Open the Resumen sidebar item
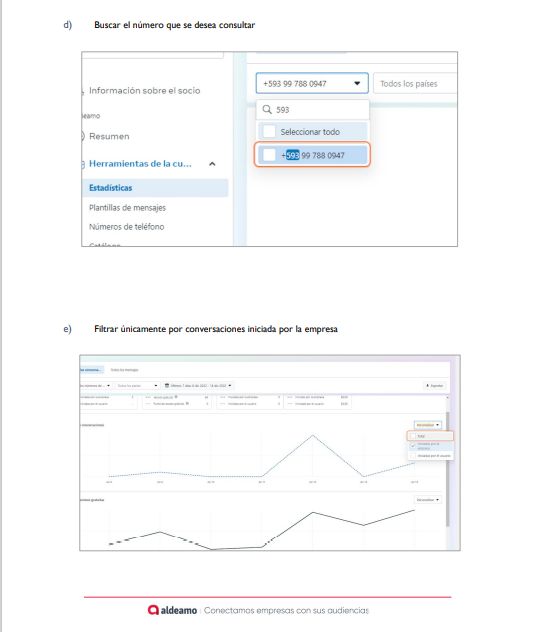536x632 pixels. click(x=109, y=136)
